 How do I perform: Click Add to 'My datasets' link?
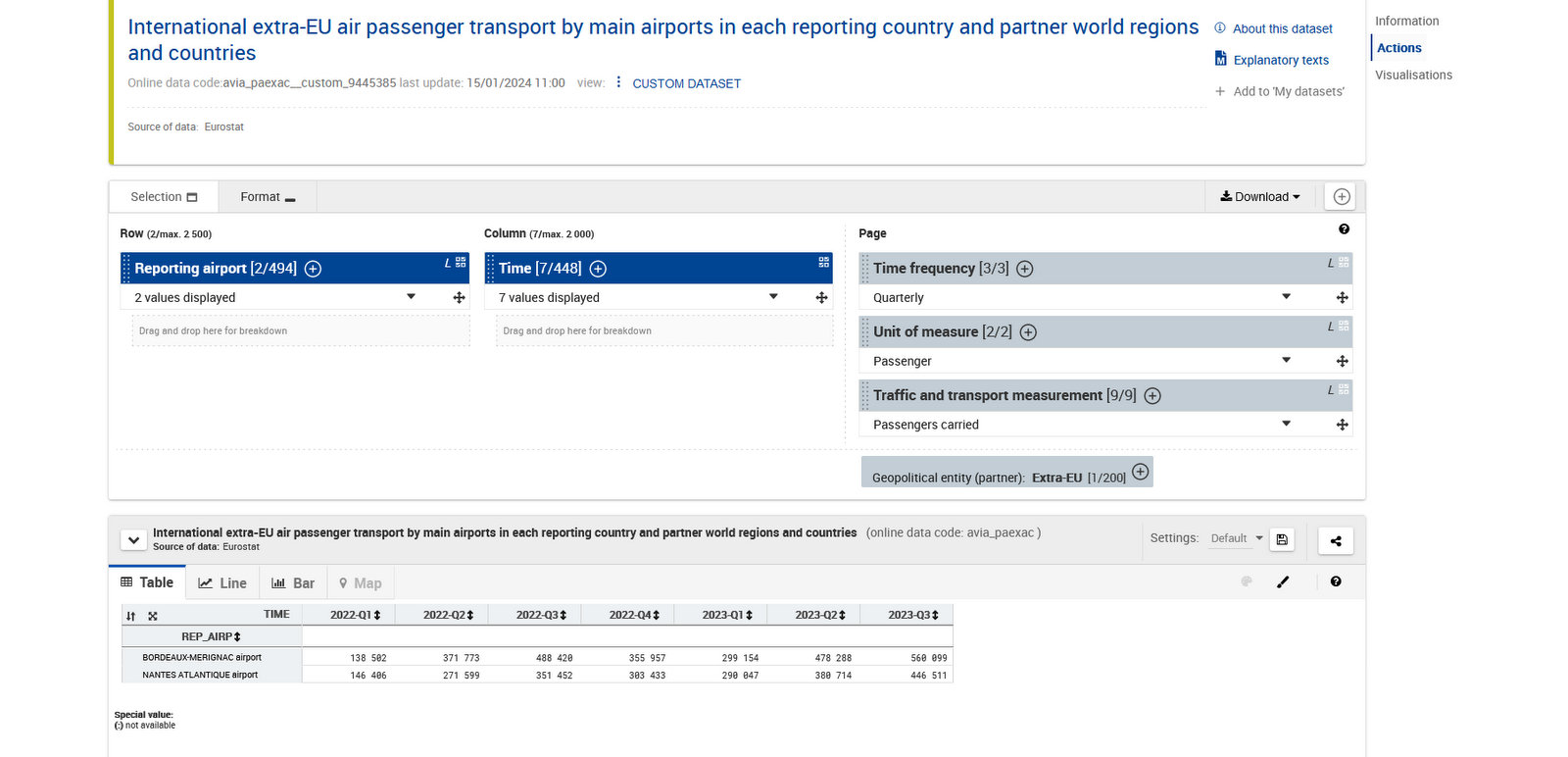point(1289,91)
